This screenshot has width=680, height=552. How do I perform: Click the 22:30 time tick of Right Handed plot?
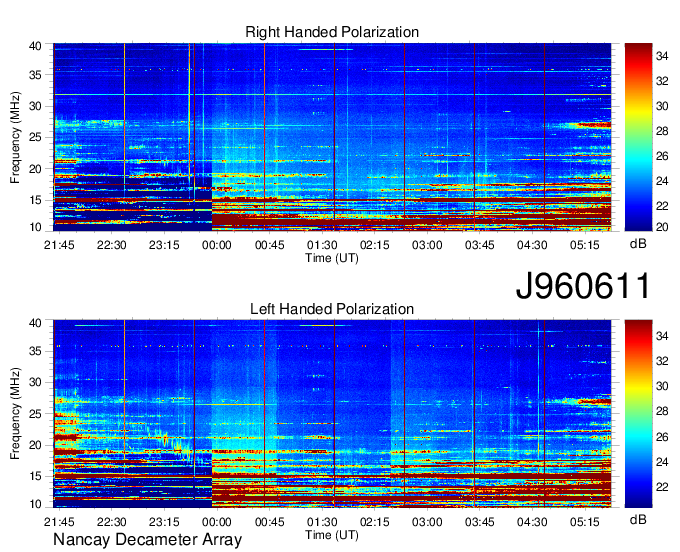[x=111, y=245]
